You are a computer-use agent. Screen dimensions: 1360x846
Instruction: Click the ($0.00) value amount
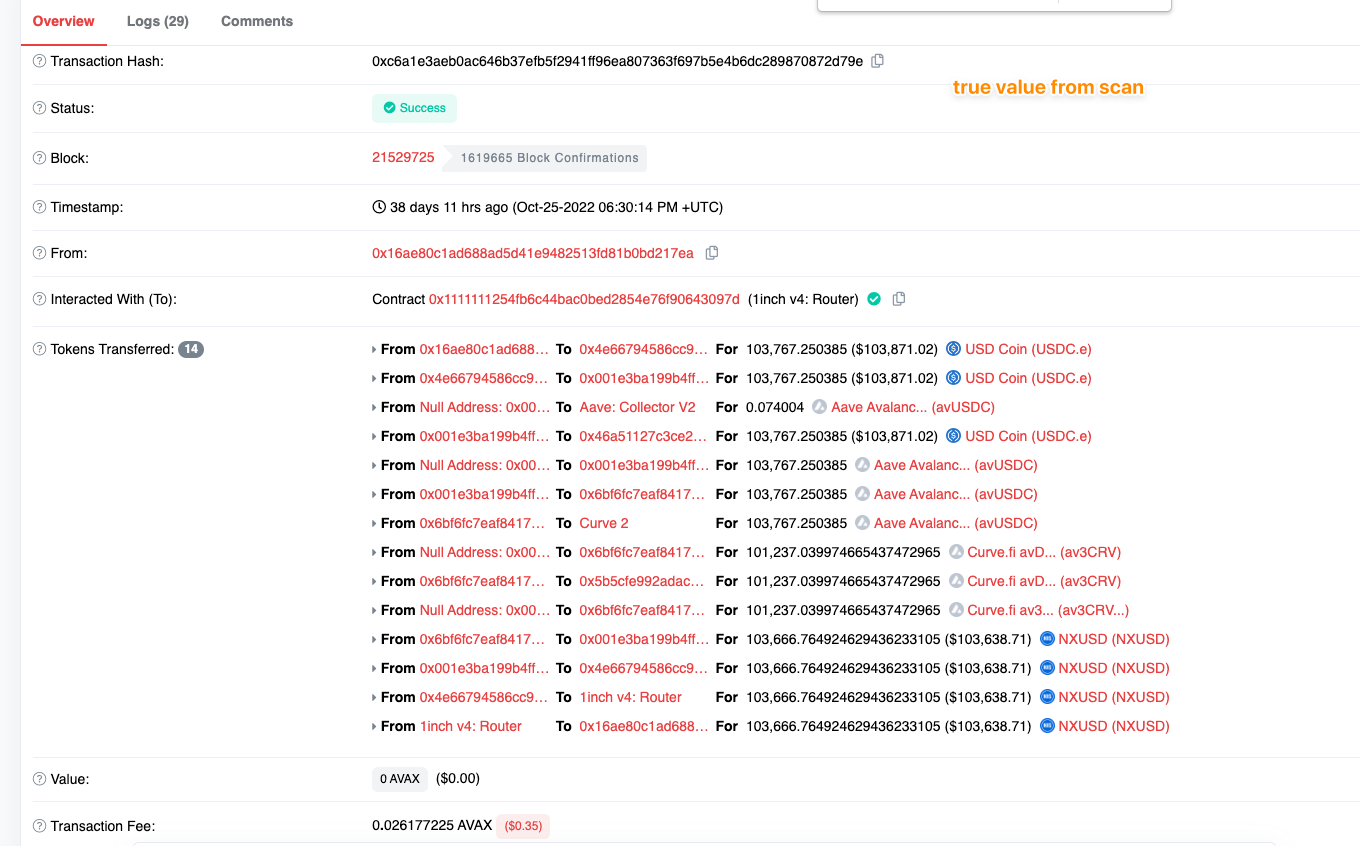pyautogui.click(x=458, y=778)
